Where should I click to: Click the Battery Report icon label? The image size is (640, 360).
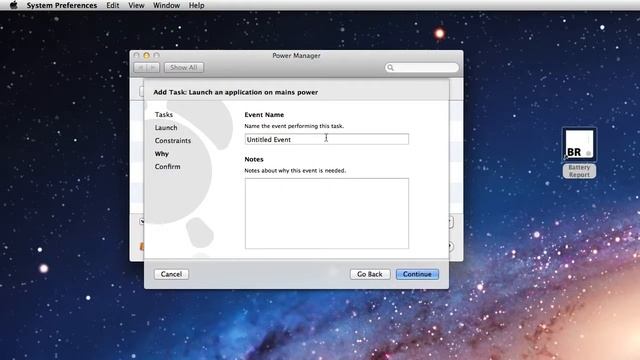(579, 171)
